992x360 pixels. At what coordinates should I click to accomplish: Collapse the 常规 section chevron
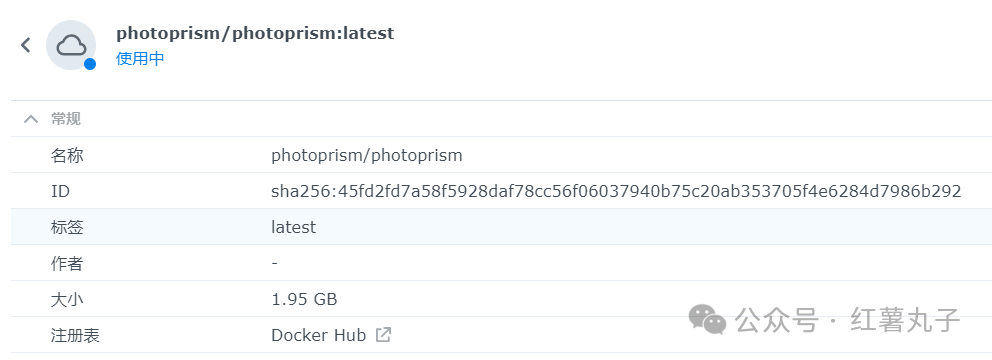pyautogui.click(x=30, y=119)
